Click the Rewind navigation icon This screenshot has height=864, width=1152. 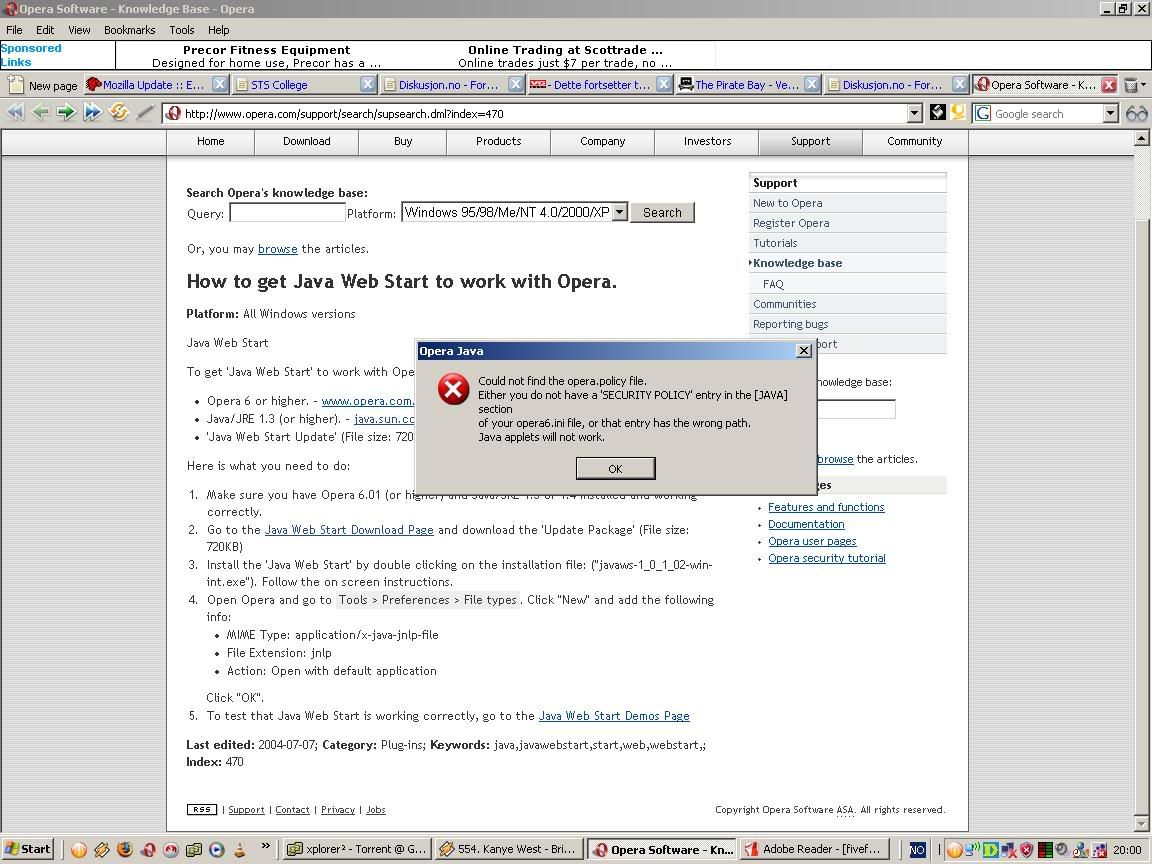(15, 112)
